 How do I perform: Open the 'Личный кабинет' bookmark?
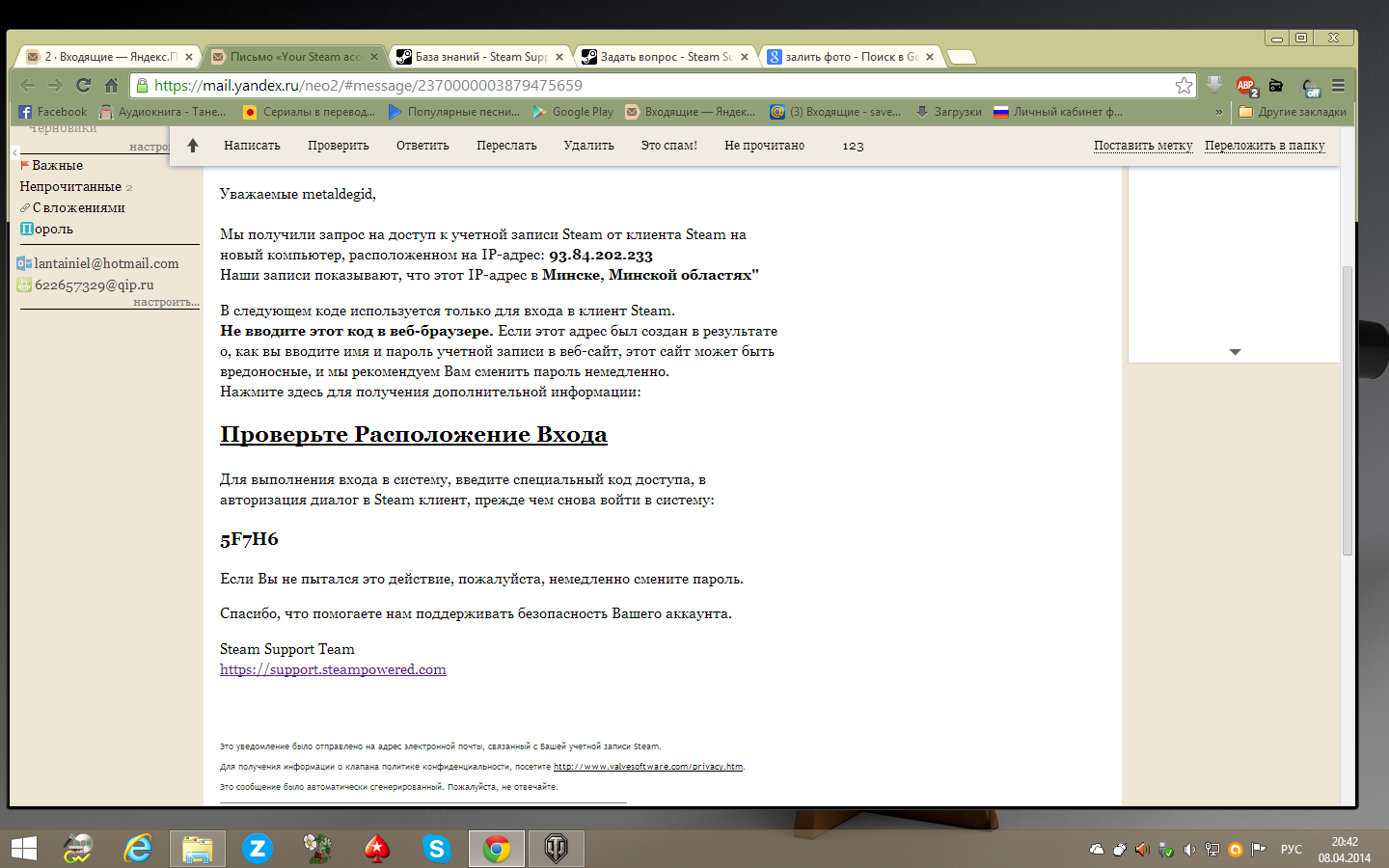click(x=1058, y=112)
